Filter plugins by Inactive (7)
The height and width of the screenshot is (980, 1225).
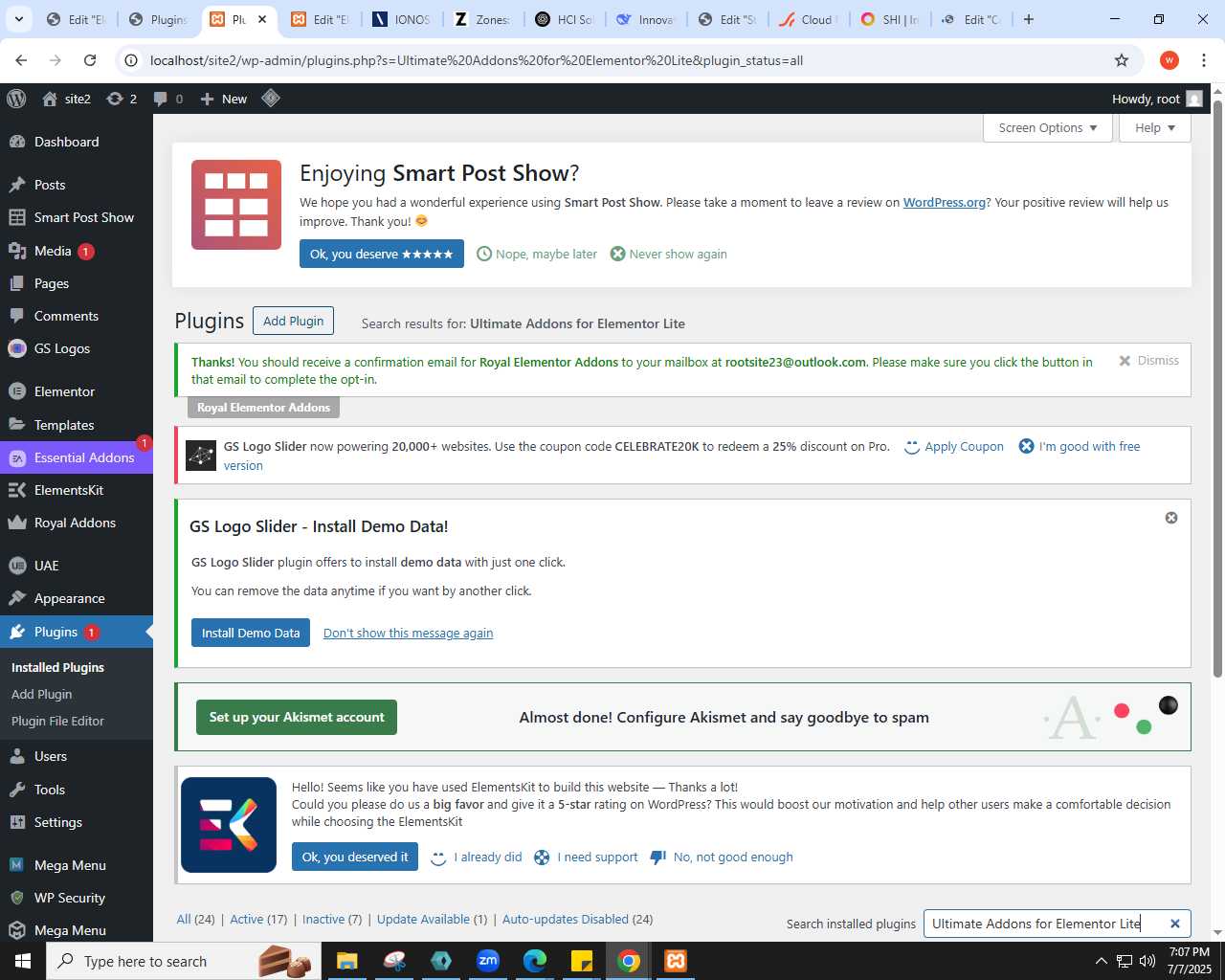point(332,919)
